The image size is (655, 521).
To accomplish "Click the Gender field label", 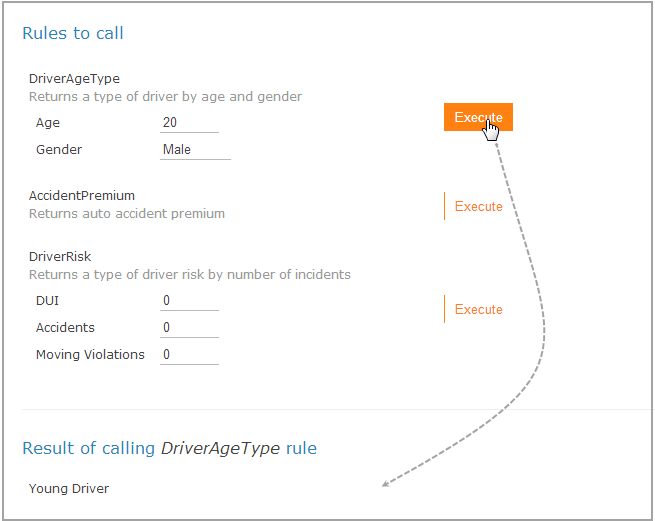I will tap(59, 150).
